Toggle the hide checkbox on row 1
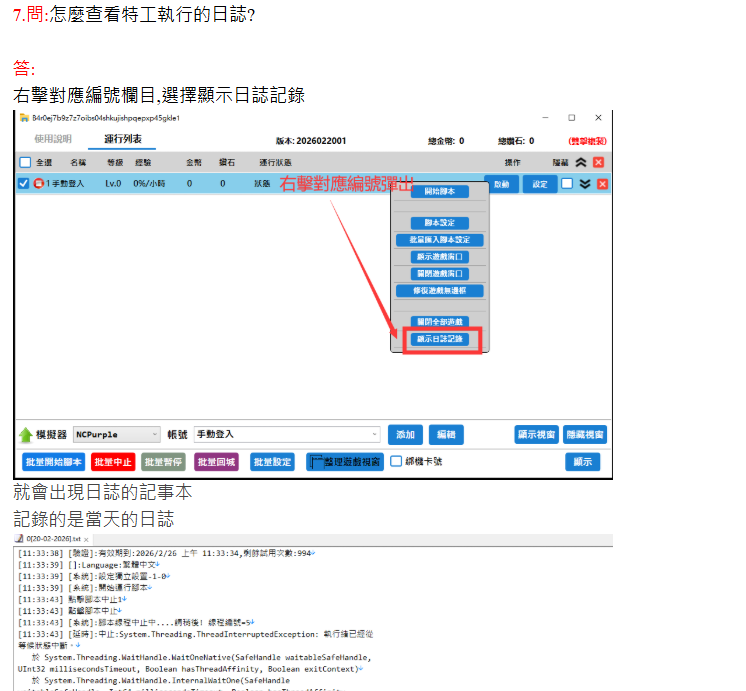The height and width of the screenshot is (691, 746). point(567,184)
